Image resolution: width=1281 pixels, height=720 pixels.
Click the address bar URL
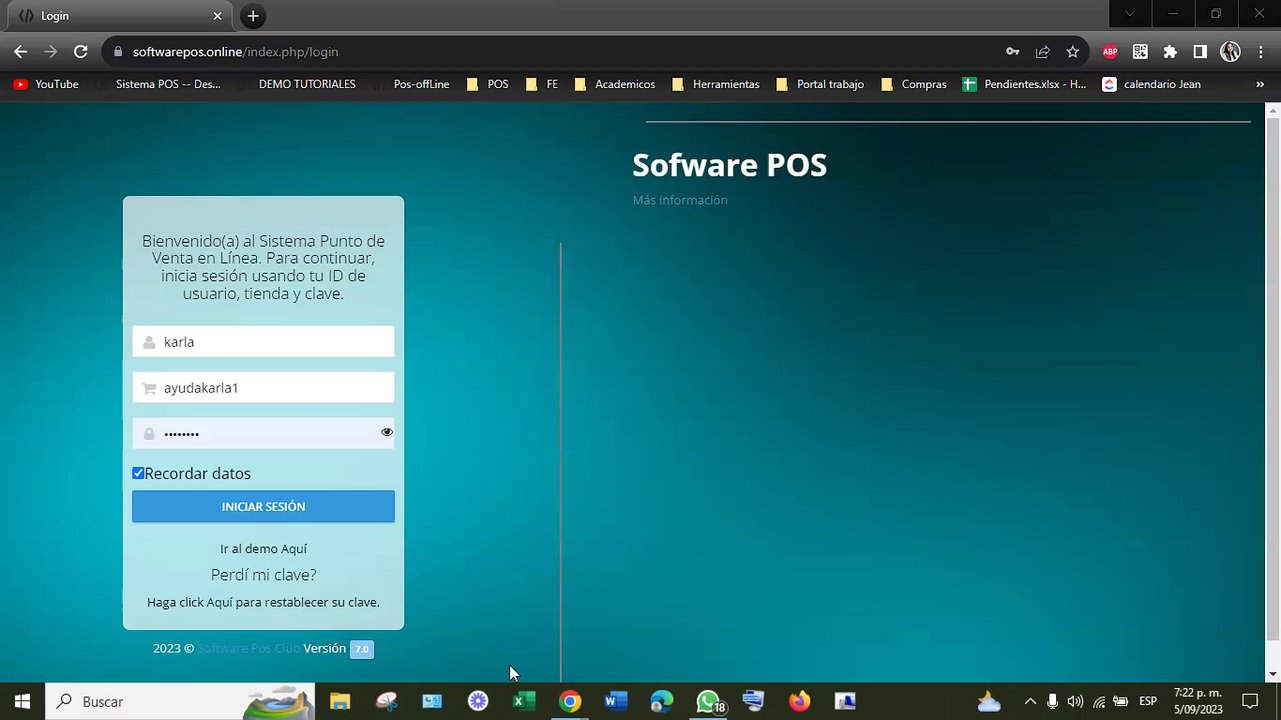click(x=235, y=52)
